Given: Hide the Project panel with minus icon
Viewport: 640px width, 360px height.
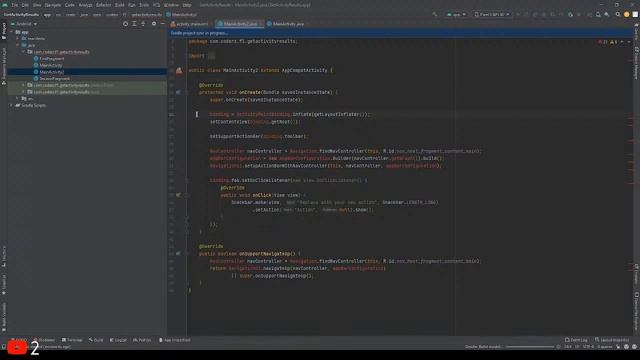Looking at the screenshot, I should point(162,24).
